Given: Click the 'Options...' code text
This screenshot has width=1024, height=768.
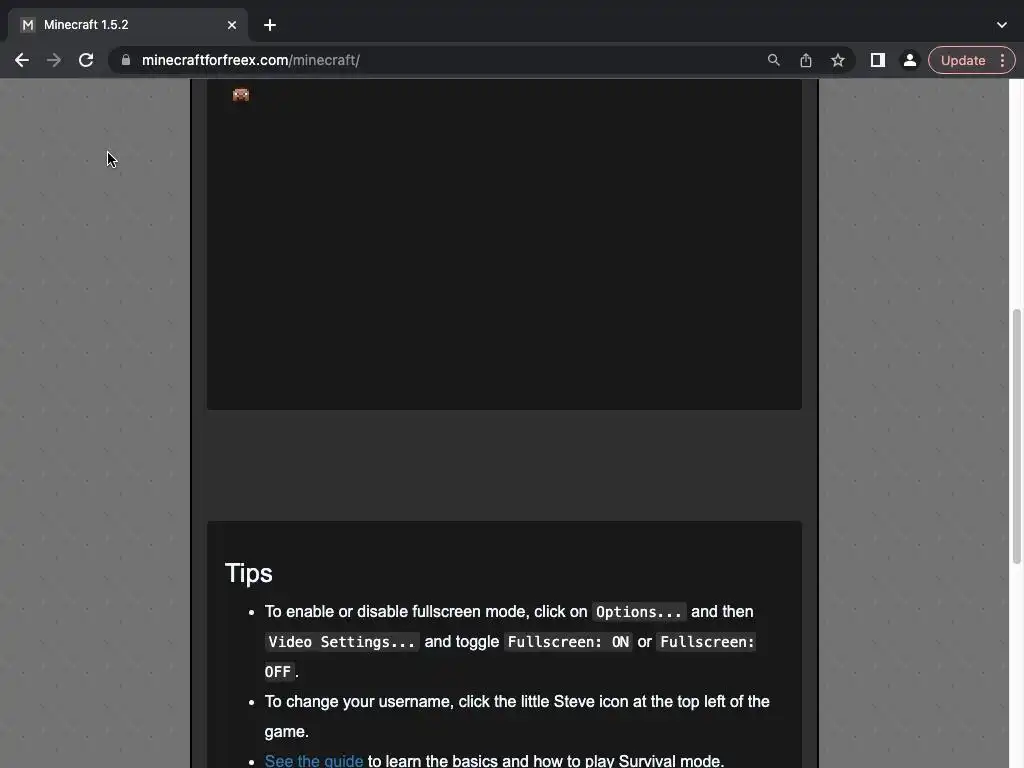Looking at the screenshot, I should click(x=639, y=612).
